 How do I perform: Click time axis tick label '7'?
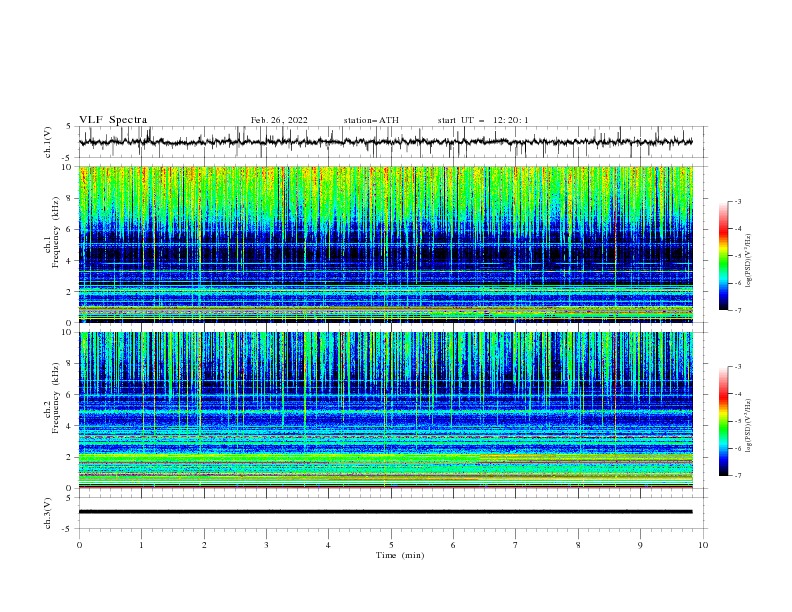pyautogui.click(x=516, y=545)
